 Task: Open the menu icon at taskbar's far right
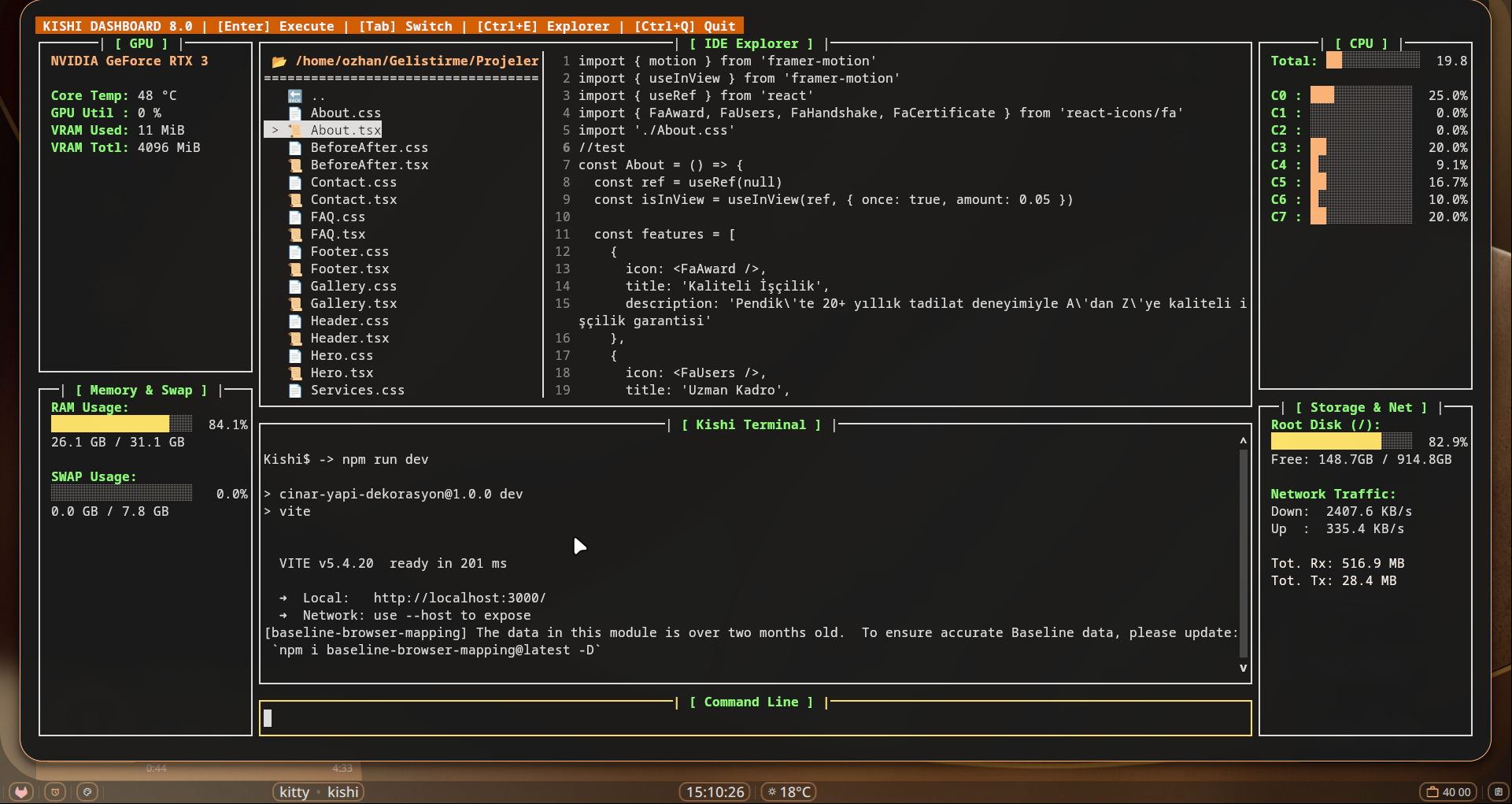click(x=1499, y=792)
